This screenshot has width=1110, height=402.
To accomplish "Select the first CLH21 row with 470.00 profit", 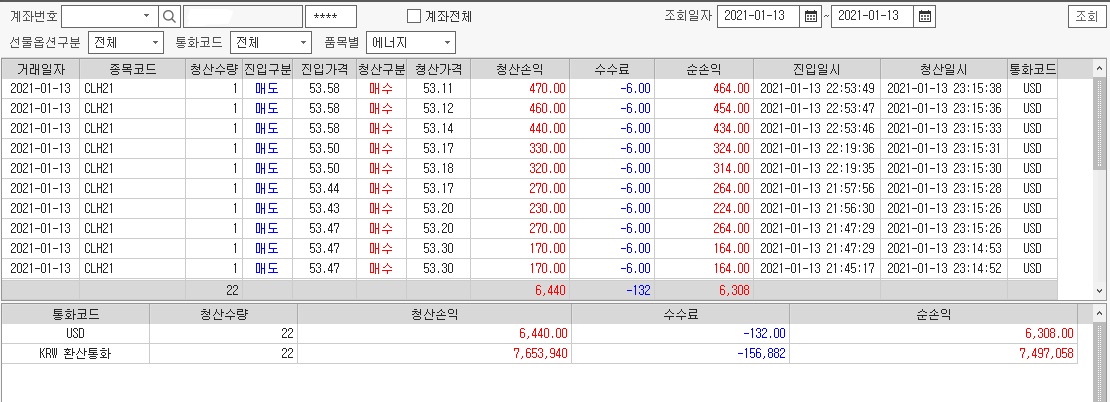I will [x=529, y=88].
